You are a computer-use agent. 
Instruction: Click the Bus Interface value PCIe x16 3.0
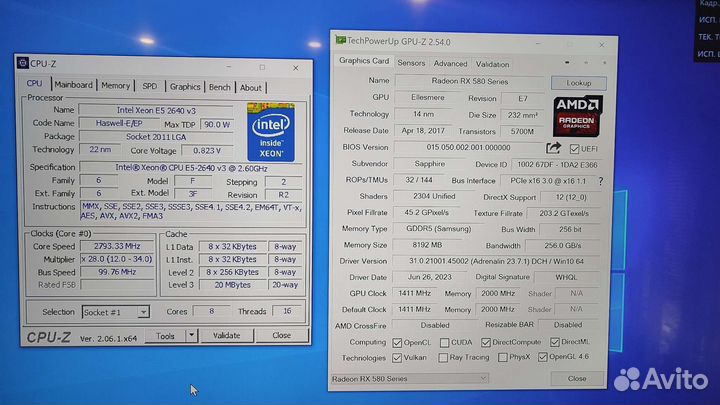[x=547, y=181]
